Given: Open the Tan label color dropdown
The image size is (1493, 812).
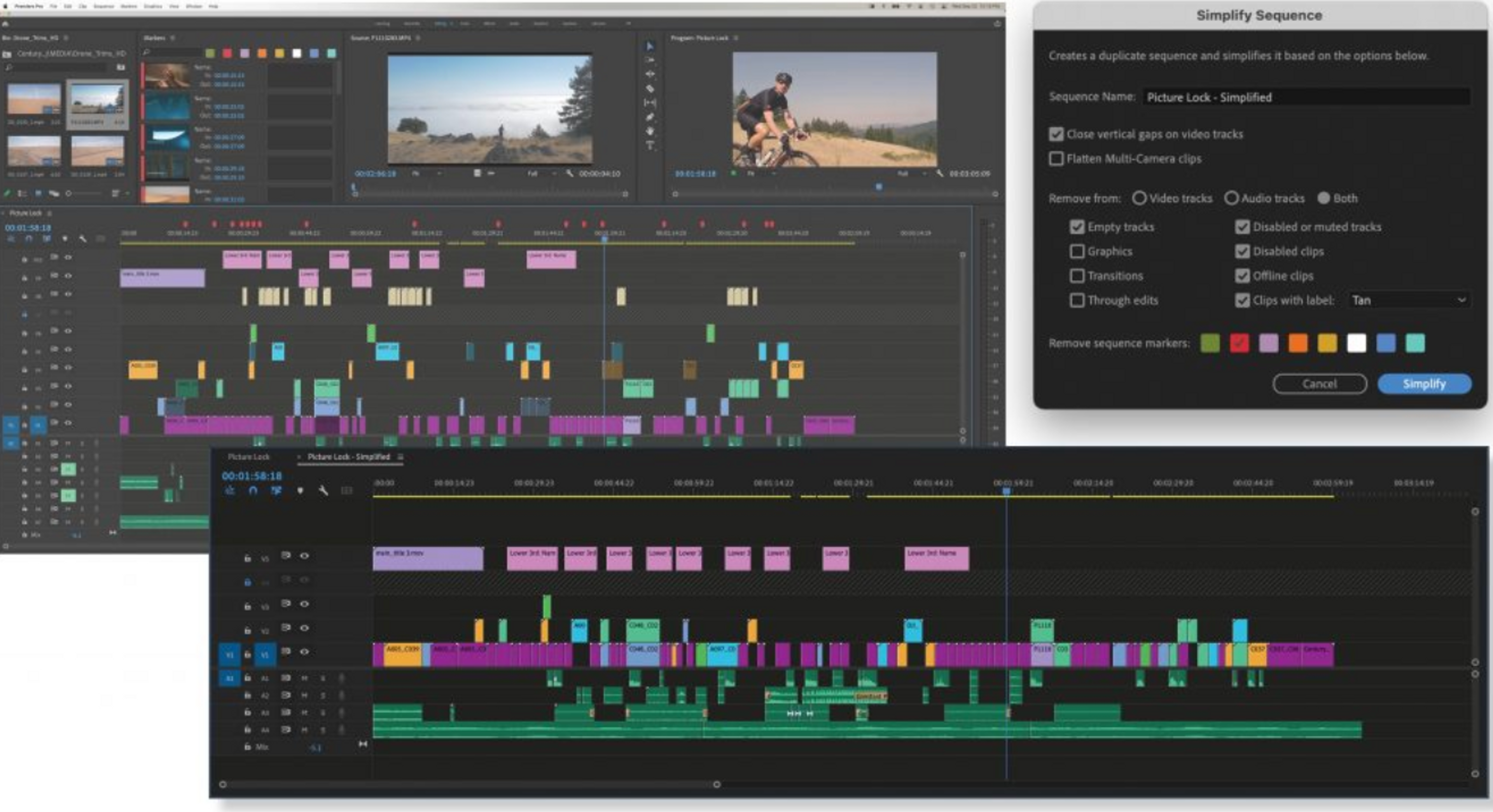Looking at the screenshot, I should 1408,300.
